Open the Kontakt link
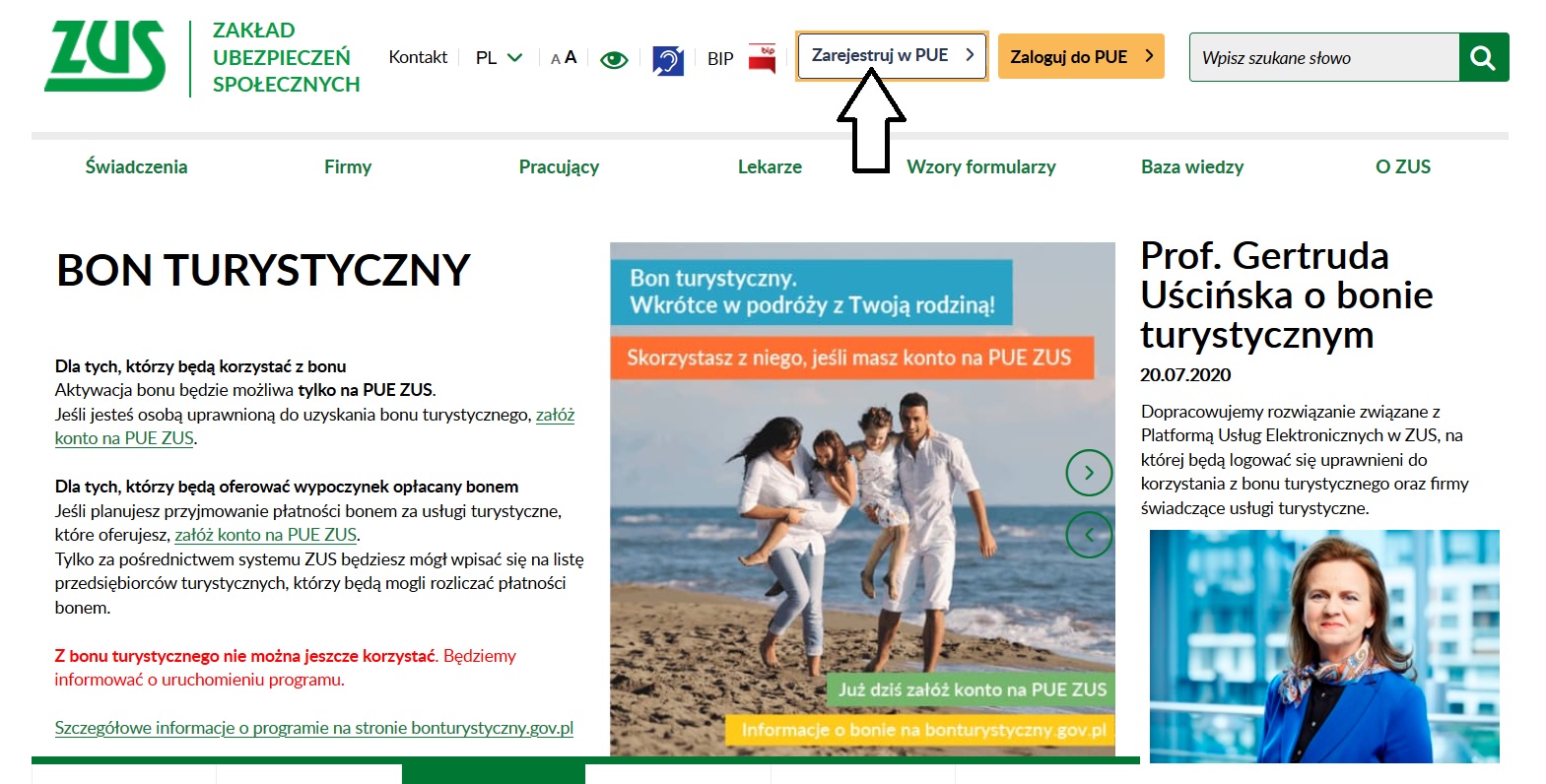Viewport: 1546px width, 784px height. click(x=418, y=57)
